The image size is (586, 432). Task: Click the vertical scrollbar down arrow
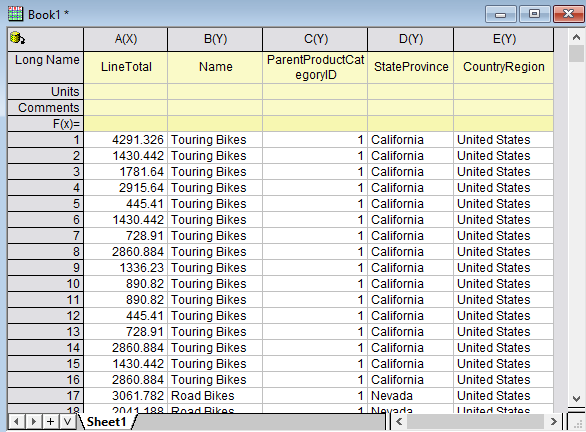click(x=576, y=398)
